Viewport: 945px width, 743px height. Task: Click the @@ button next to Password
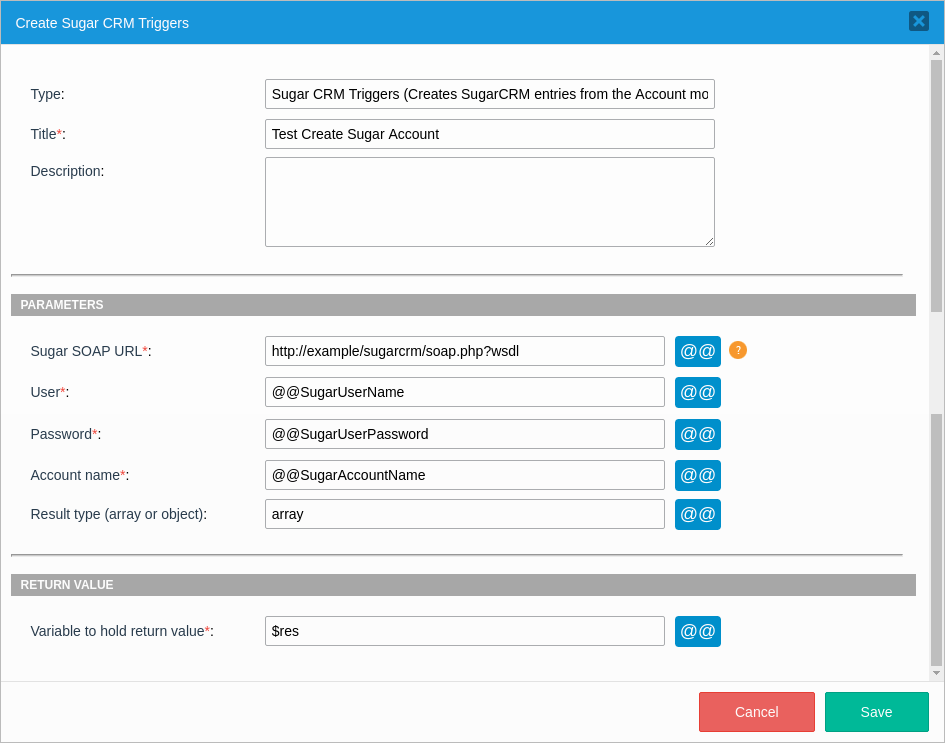pyautogui.click(x=697, y=434)
